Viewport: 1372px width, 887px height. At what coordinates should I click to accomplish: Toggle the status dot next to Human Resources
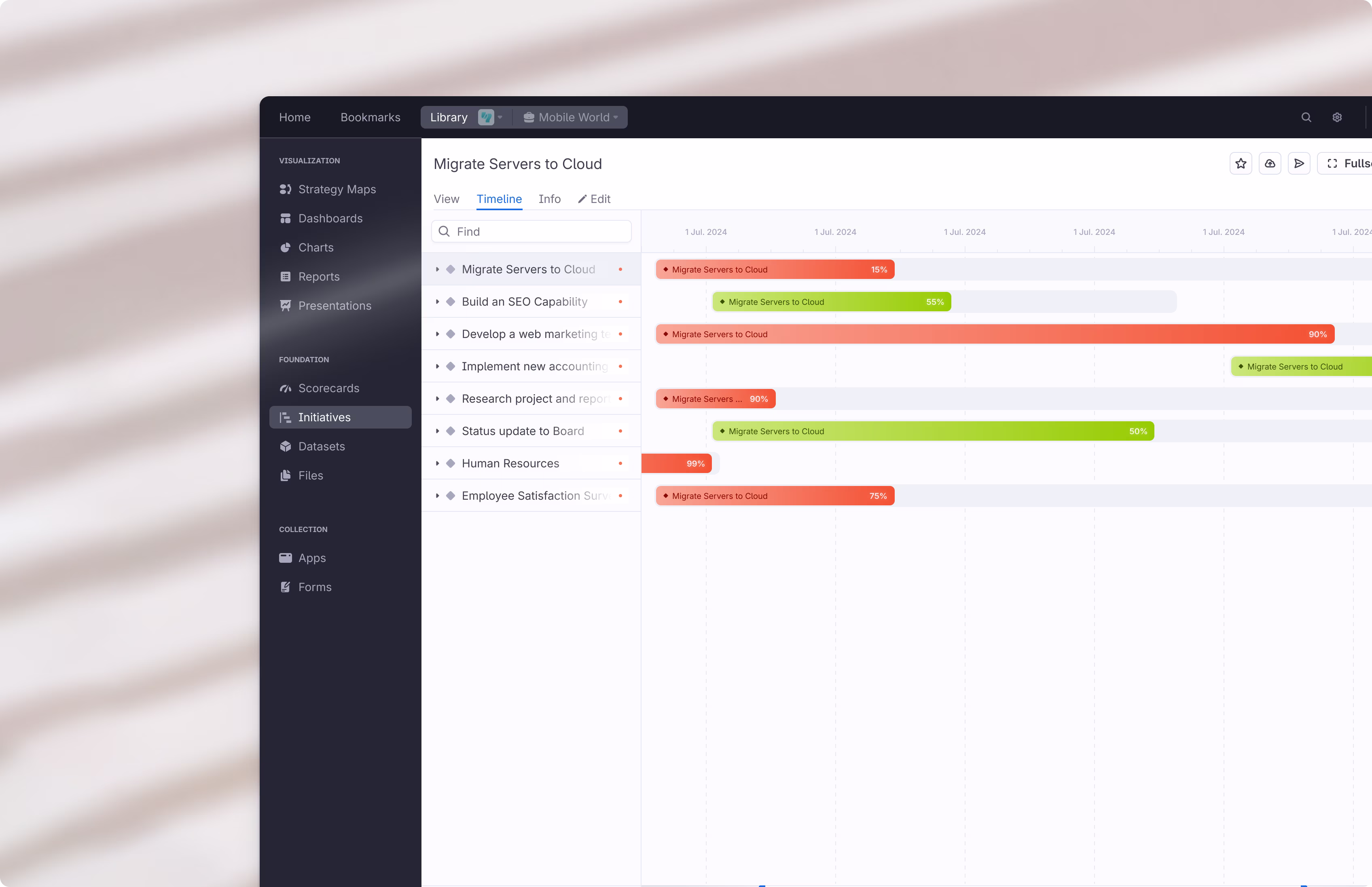[620, 463]
